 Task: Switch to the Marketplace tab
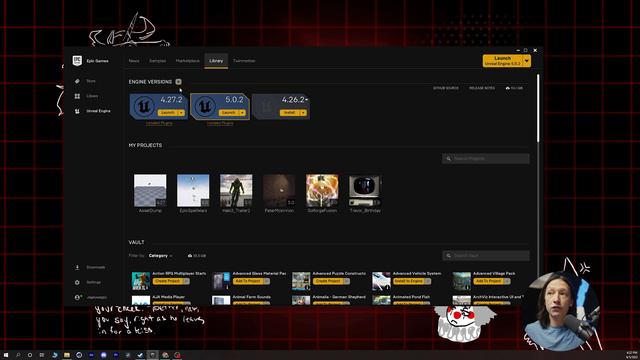tap(188, 61)
